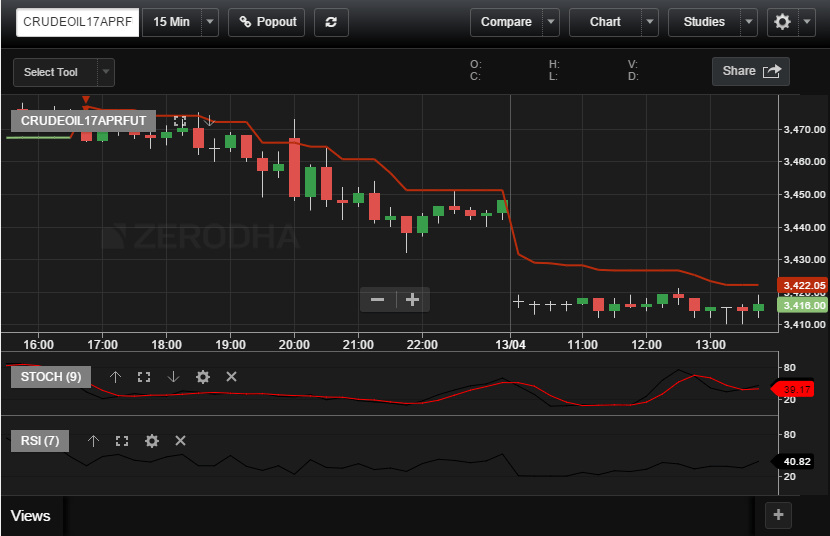The height and width of the screenshot is (536, 830).
Task: Maximize the STOCH (9) panel
Action: [144, 377]
